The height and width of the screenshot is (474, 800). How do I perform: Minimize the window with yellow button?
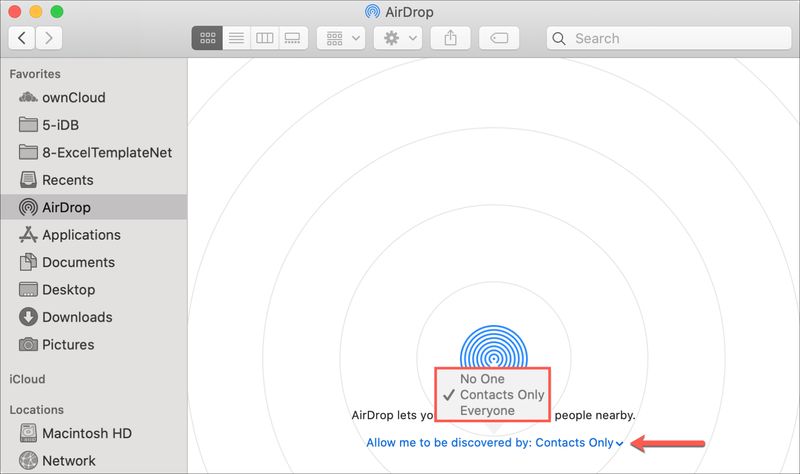coord(36,12)
